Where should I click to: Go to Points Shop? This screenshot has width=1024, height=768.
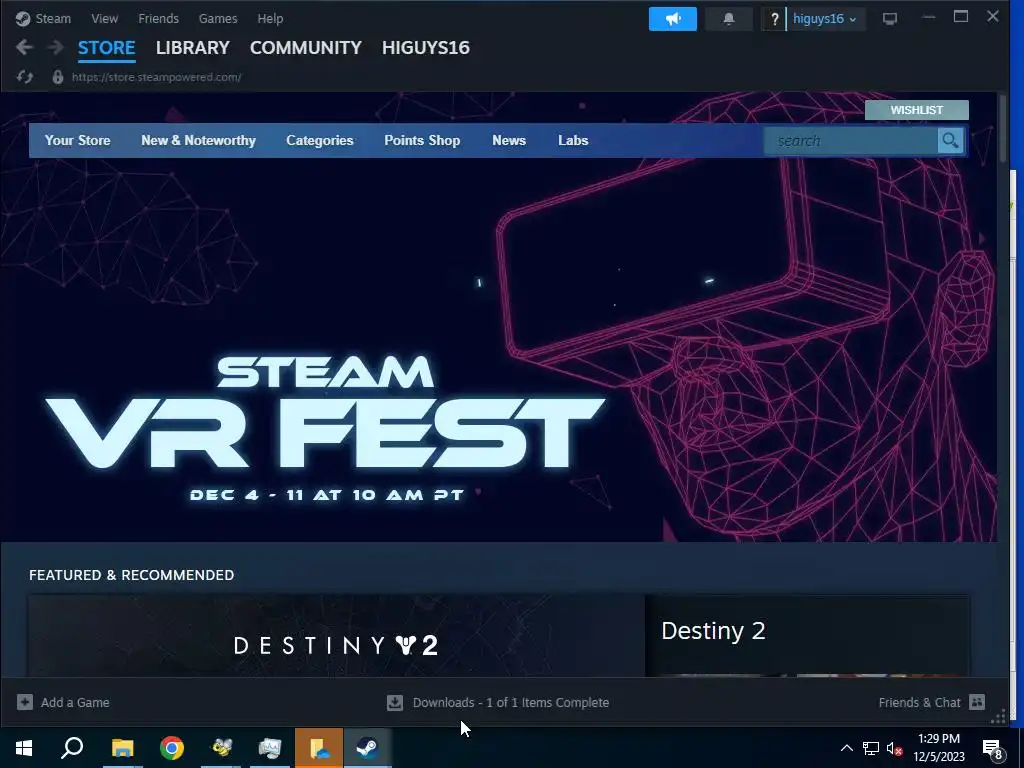coord(422,140)
